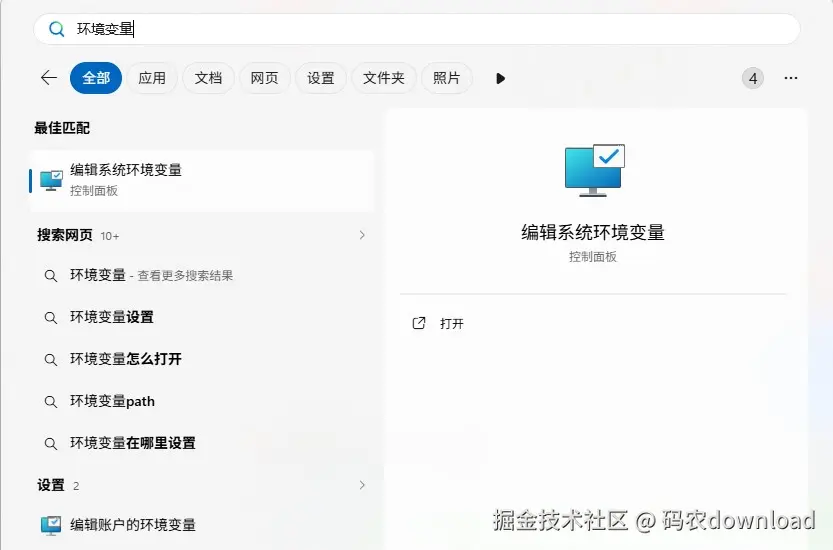The height and width of the screenshot is (550, 833).
Task: Expand the 搜索网页 section chevron
Action: point(362,235)
